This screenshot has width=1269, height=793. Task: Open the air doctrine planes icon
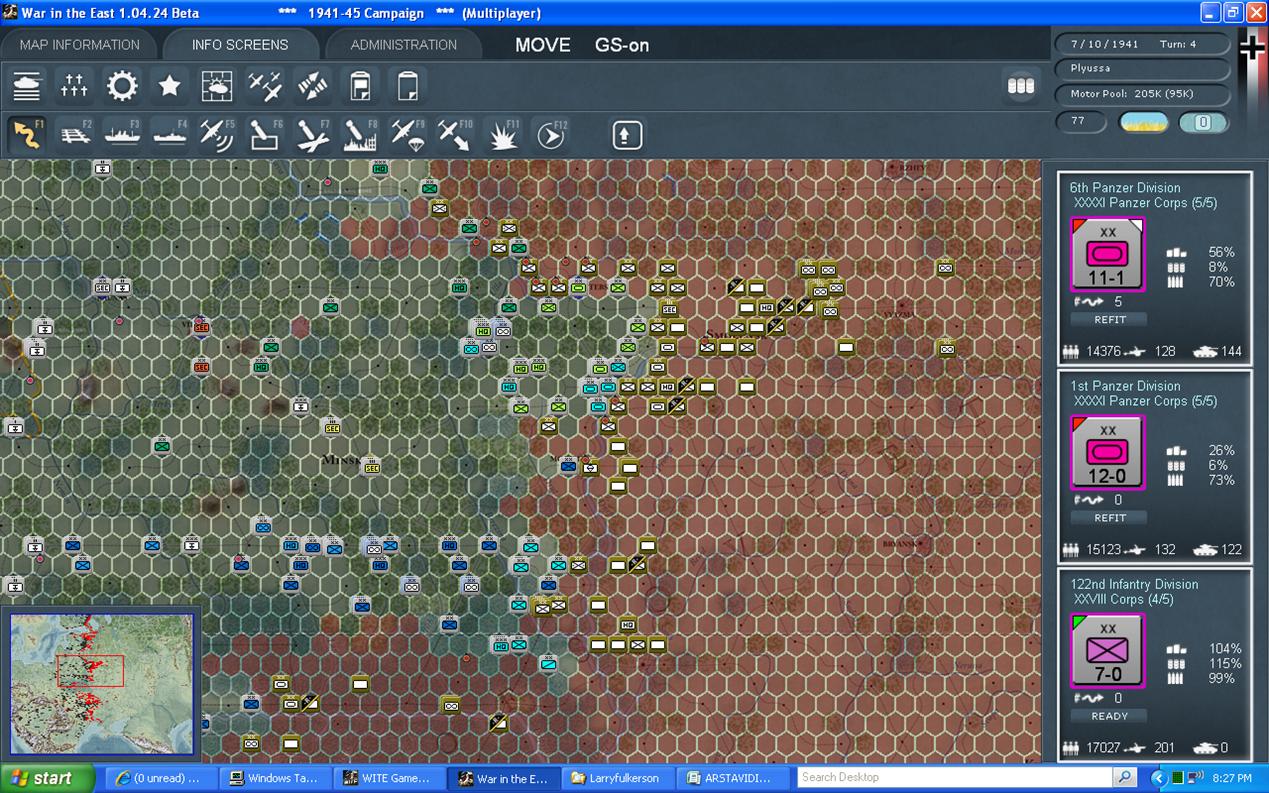pyautogui.click(x=265, y=86)
